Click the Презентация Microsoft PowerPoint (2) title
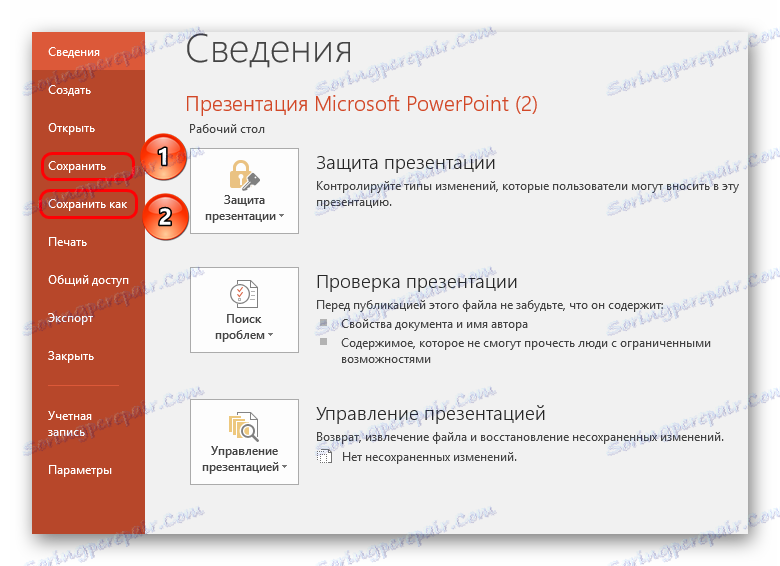Screen dimensions: 780x566 (x=362, y=104)
